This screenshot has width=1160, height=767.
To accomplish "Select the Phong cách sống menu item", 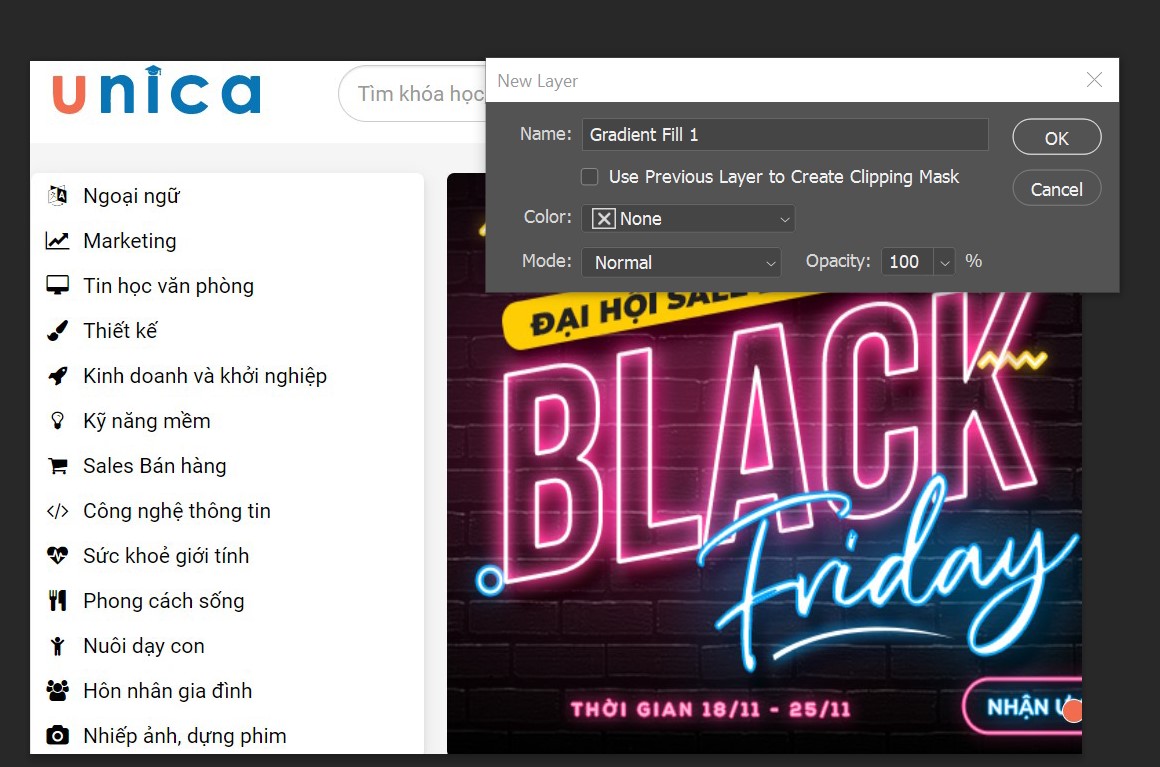I will [163, 601].
